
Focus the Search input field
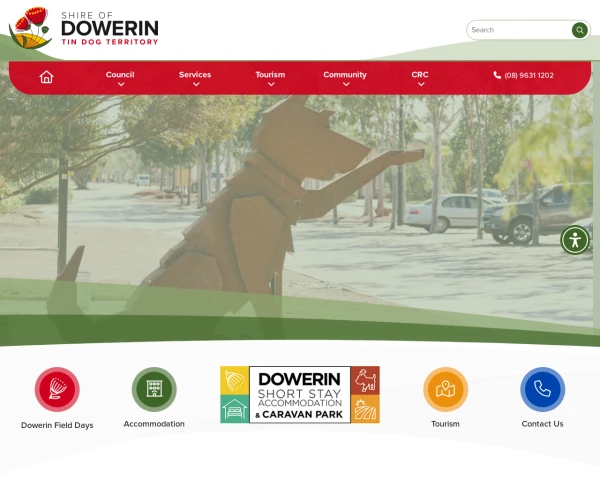pyautogui.click(x=519, y=30)
